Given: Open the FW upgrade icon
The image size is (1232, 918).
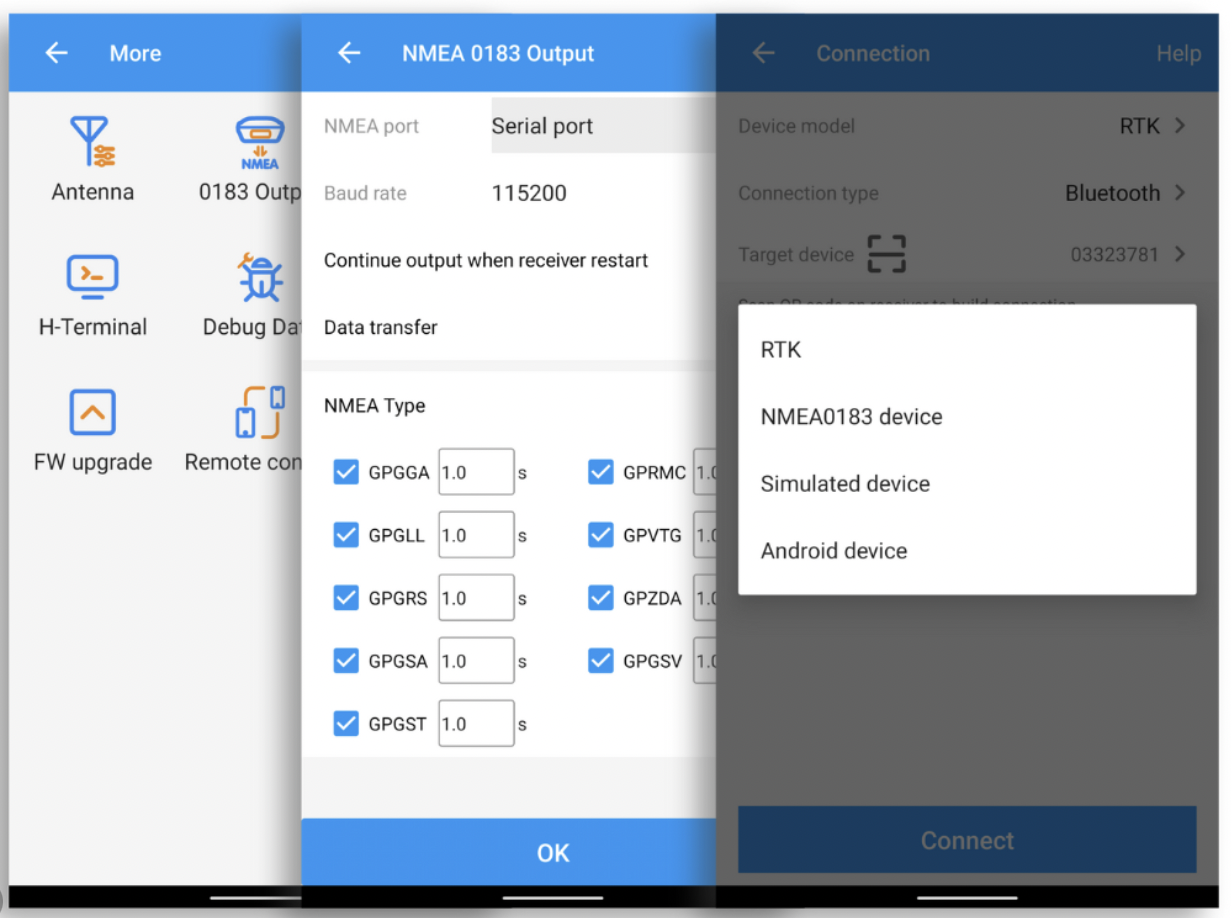Looking at the screenshot, I should click(92, 412).
